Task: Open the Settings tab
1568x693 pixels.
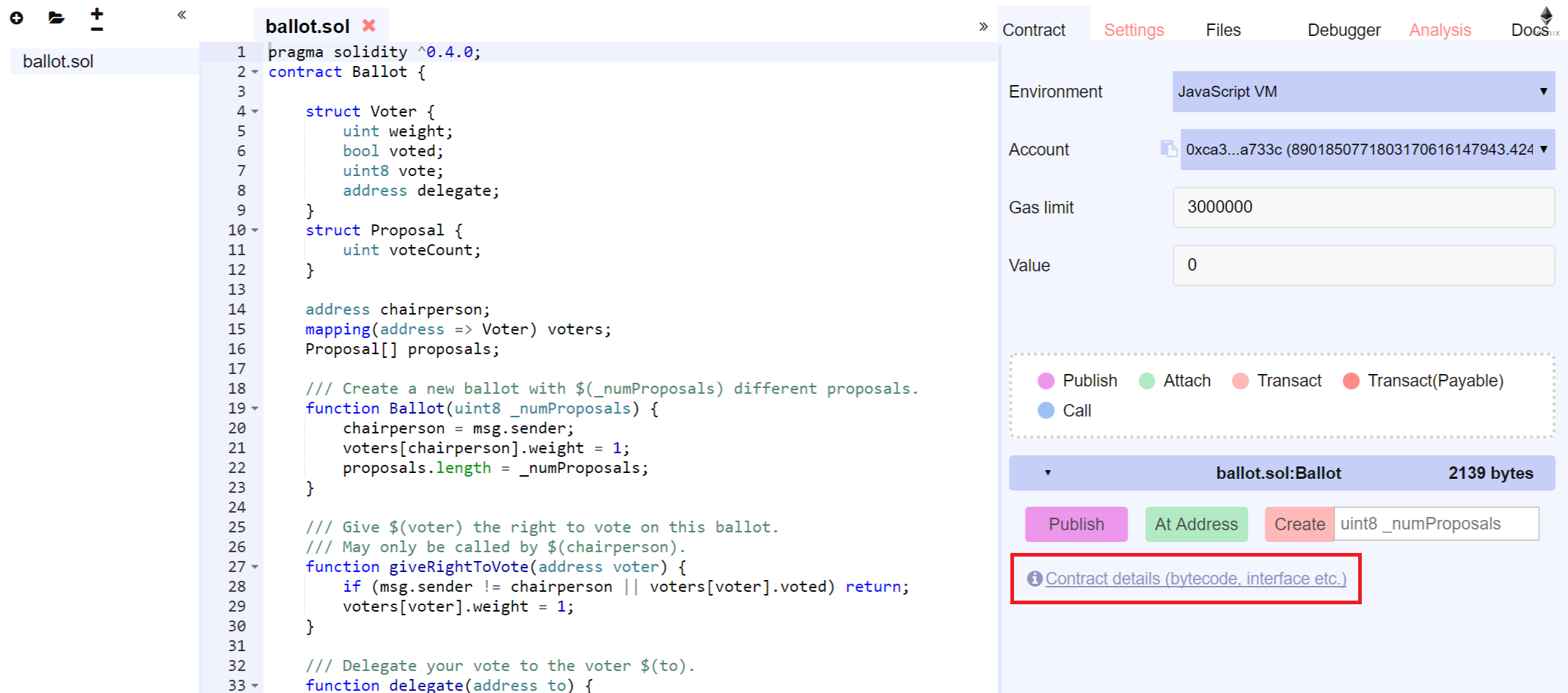Action: point(1134,30)
